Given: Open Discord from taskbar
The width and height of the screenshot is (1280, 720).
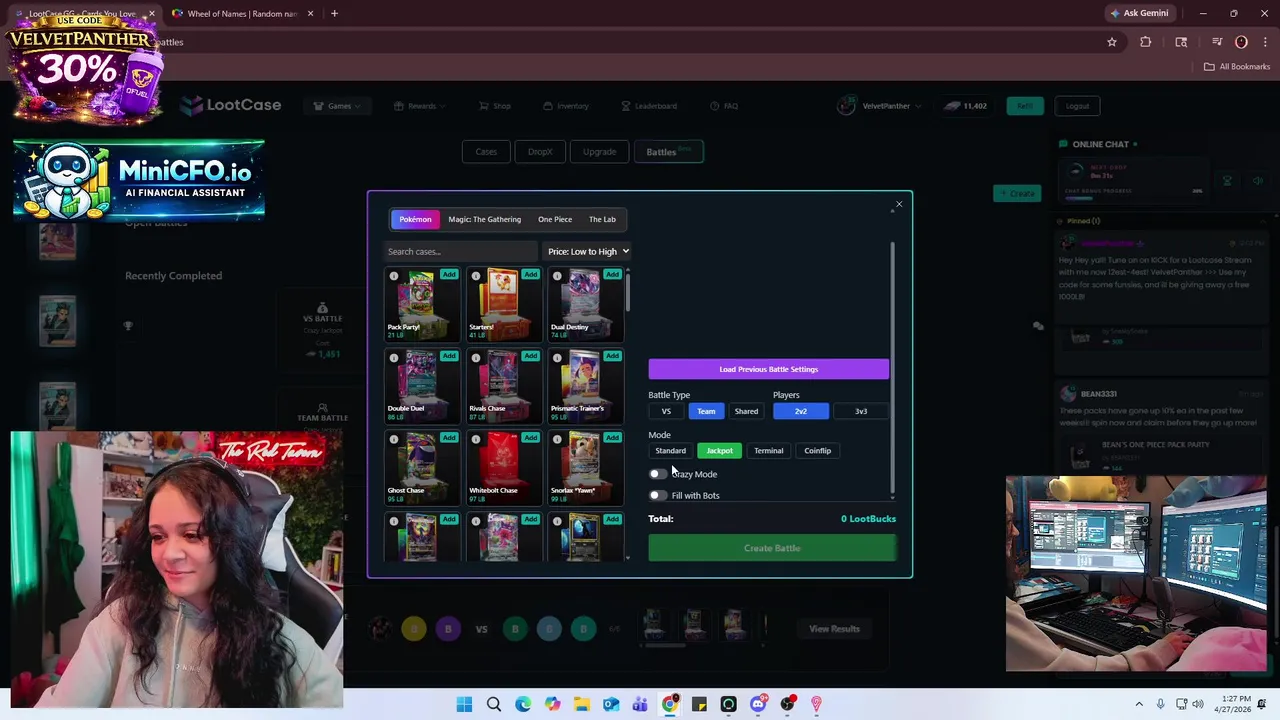Looking at the screenshot, I should click(x=758, y=705).
